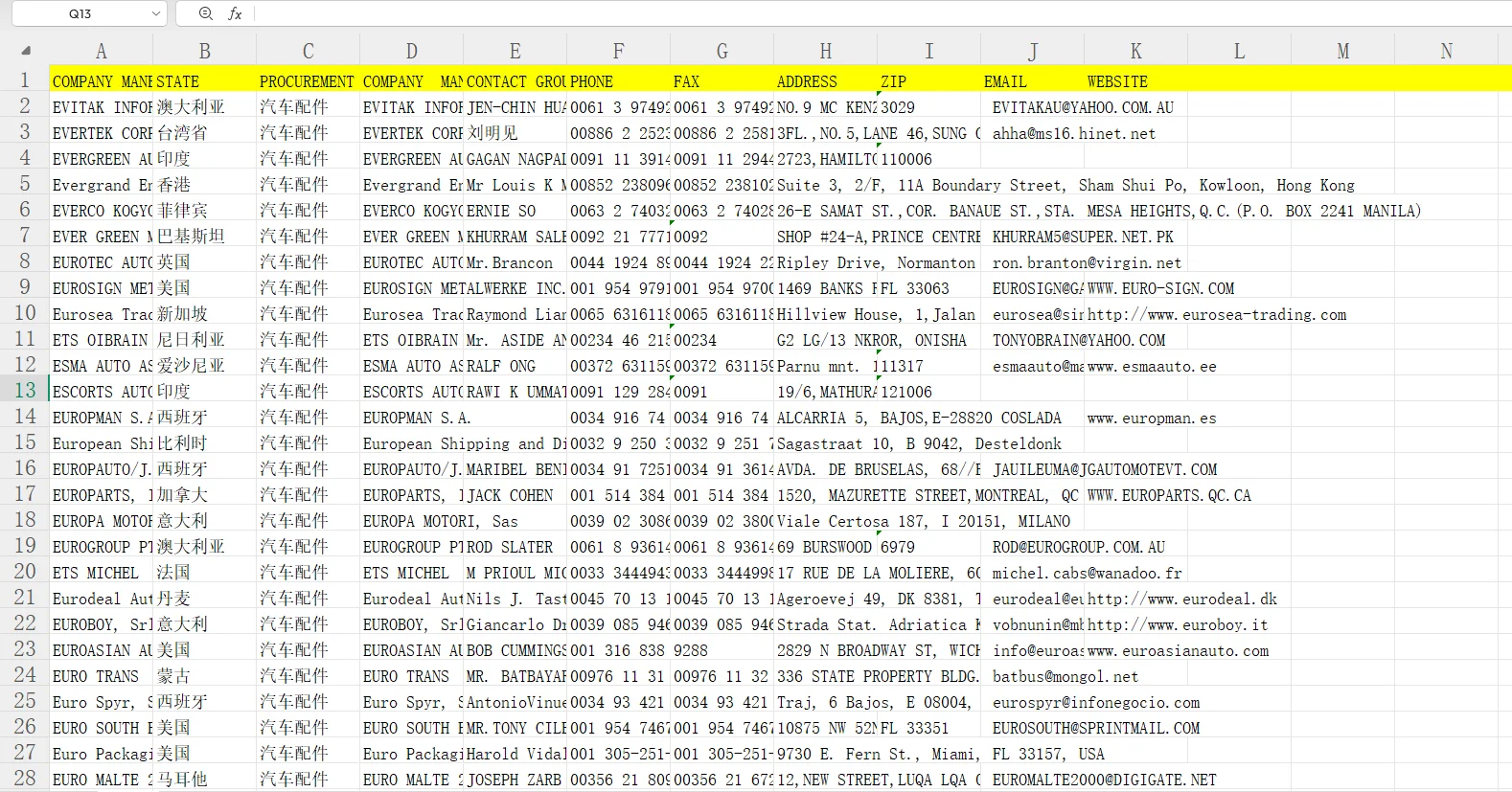Click email EUROMALTE2000@DIGIGATE.NET
This screenshot has width=1512, height=792.
coord(1104,780)
